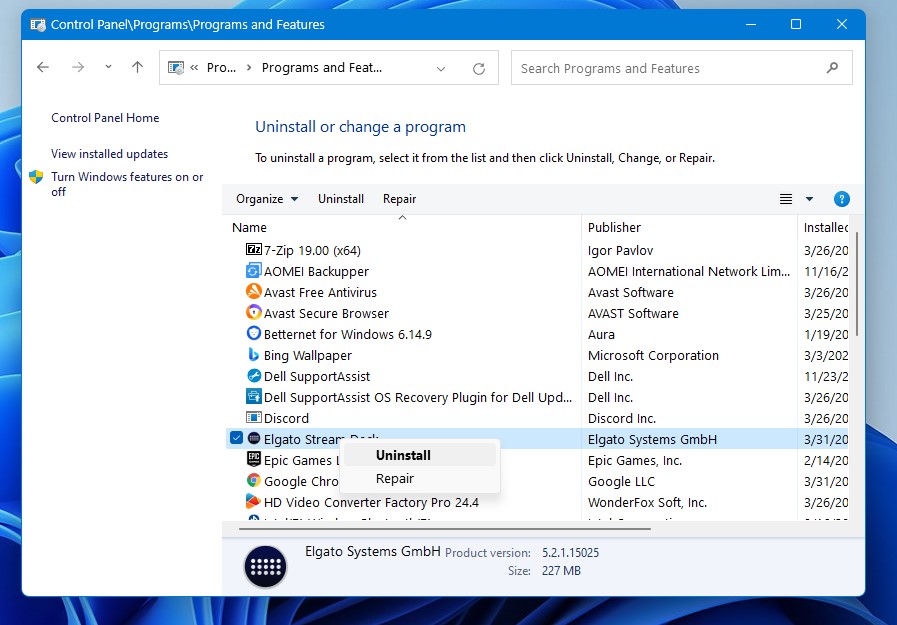Click the horizontal scrollbar below the list
This screenshot has width=897, height=625.
(444, 529)
